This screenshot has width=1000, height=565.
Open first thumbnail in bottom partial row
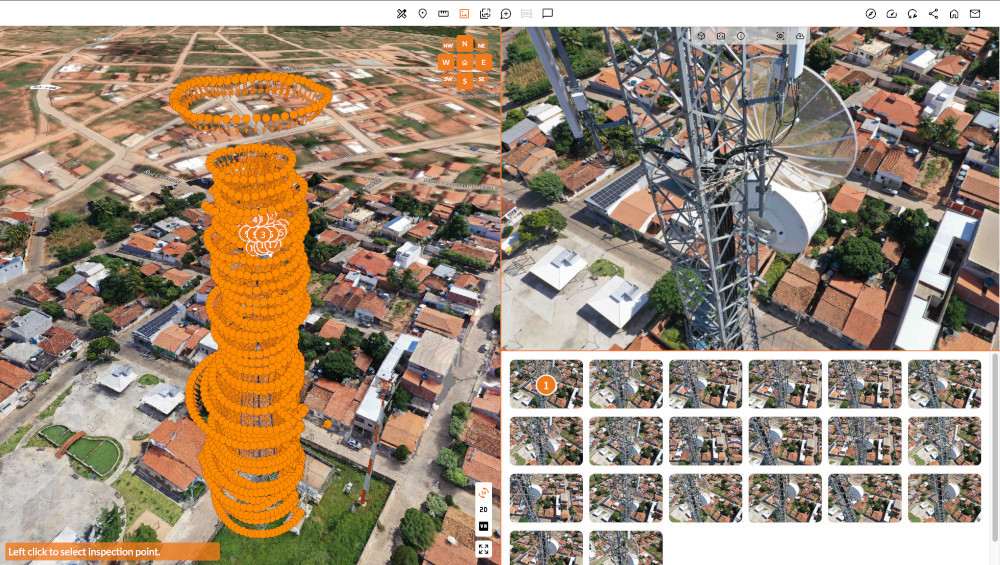[x=546, y=548]
